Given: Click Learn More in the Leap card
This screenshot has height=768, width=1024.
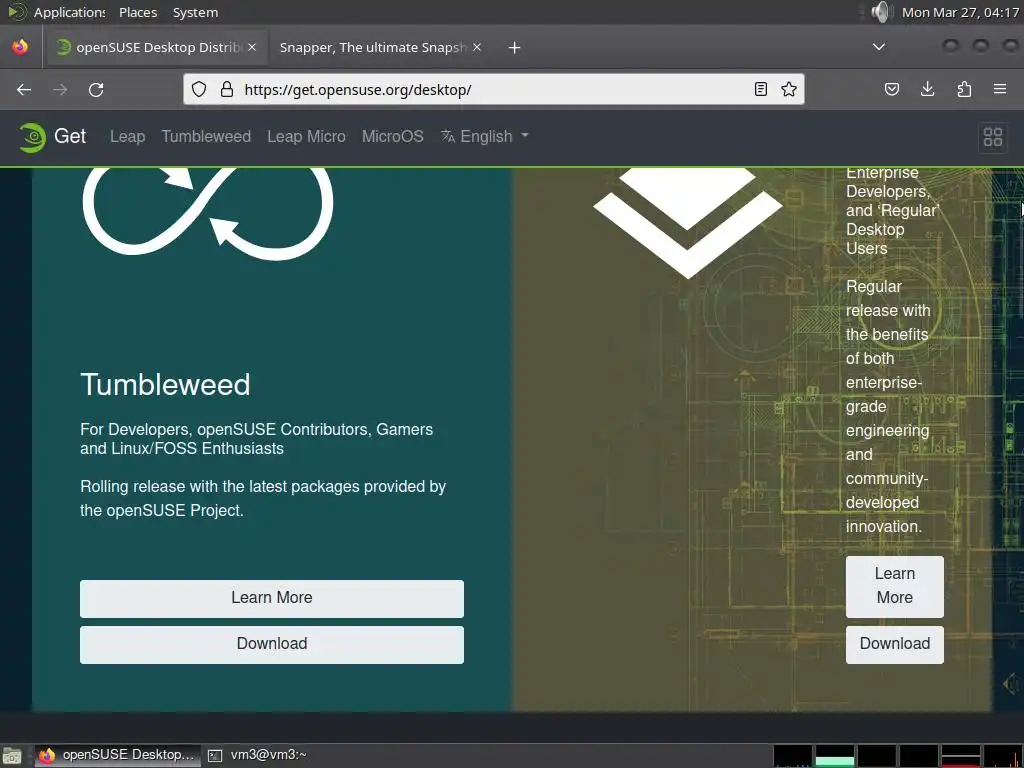Looking at the screenshot, I should 894,586.
